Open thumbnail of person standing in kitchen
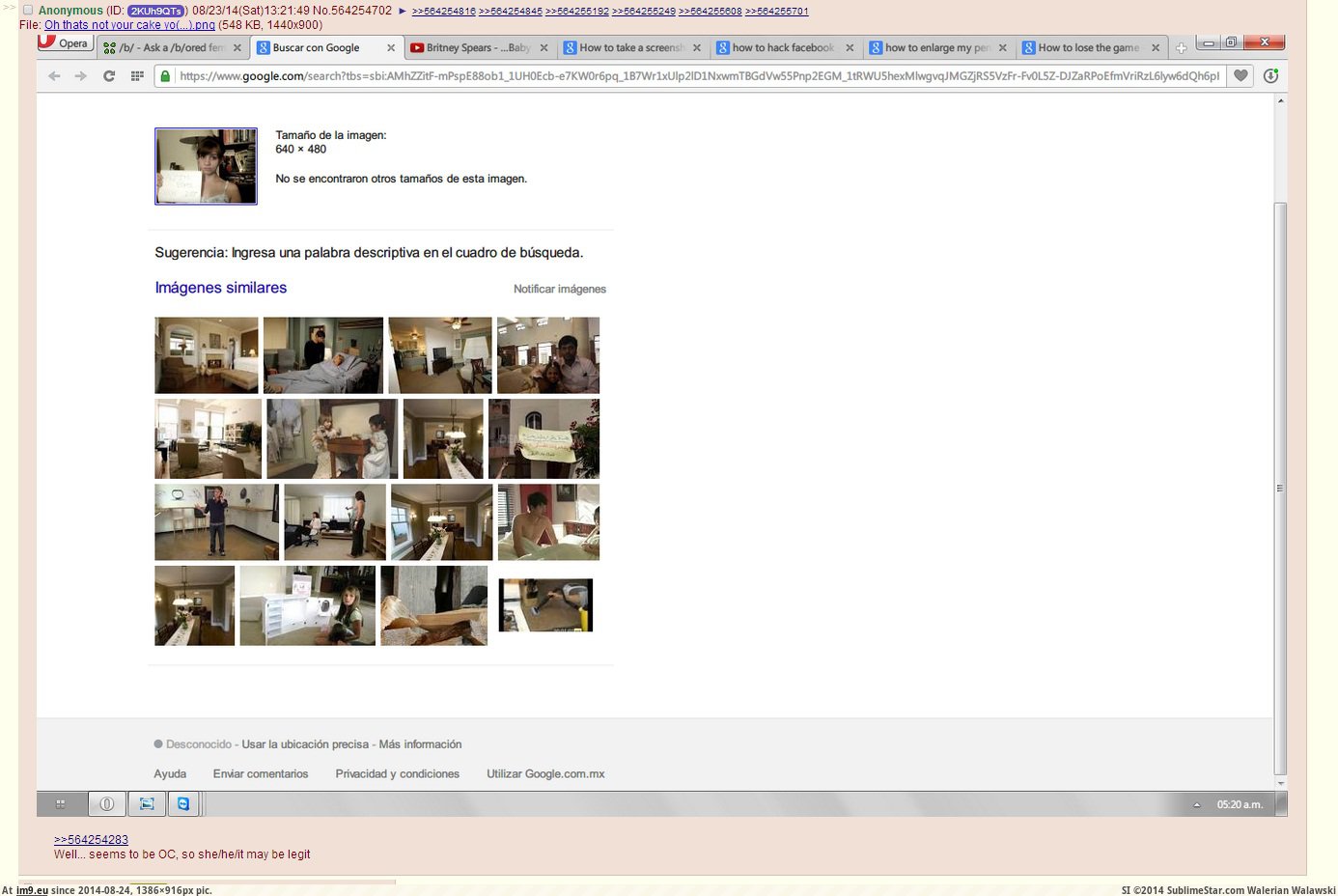This screenshot has width=1338, height=896. coord(216,522)
